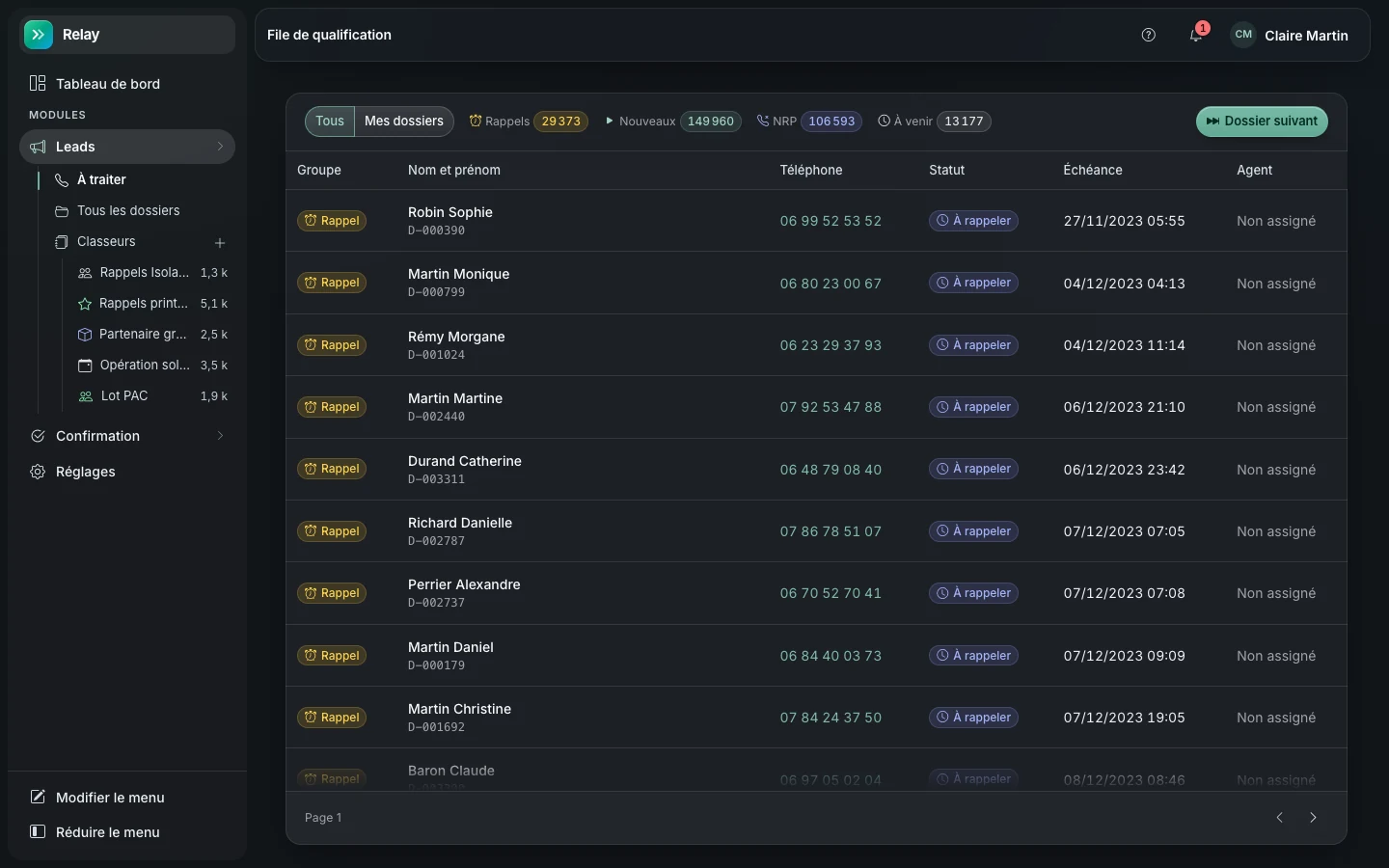This screenshot has height=868, width=1389.
Task: Click the star icon for Rappels print
Action: click(85, 304)
